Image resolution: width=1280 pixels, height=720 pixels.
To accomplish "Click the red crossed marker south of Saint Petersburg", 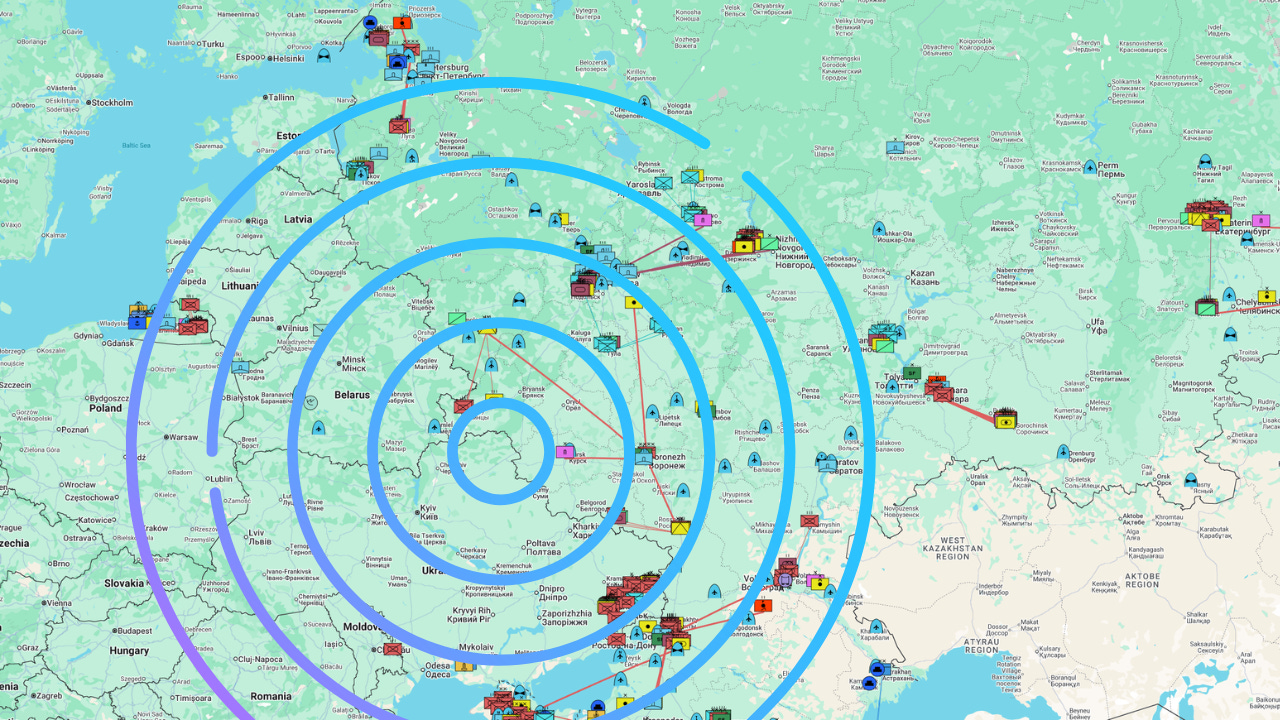I will coord(399,126).
